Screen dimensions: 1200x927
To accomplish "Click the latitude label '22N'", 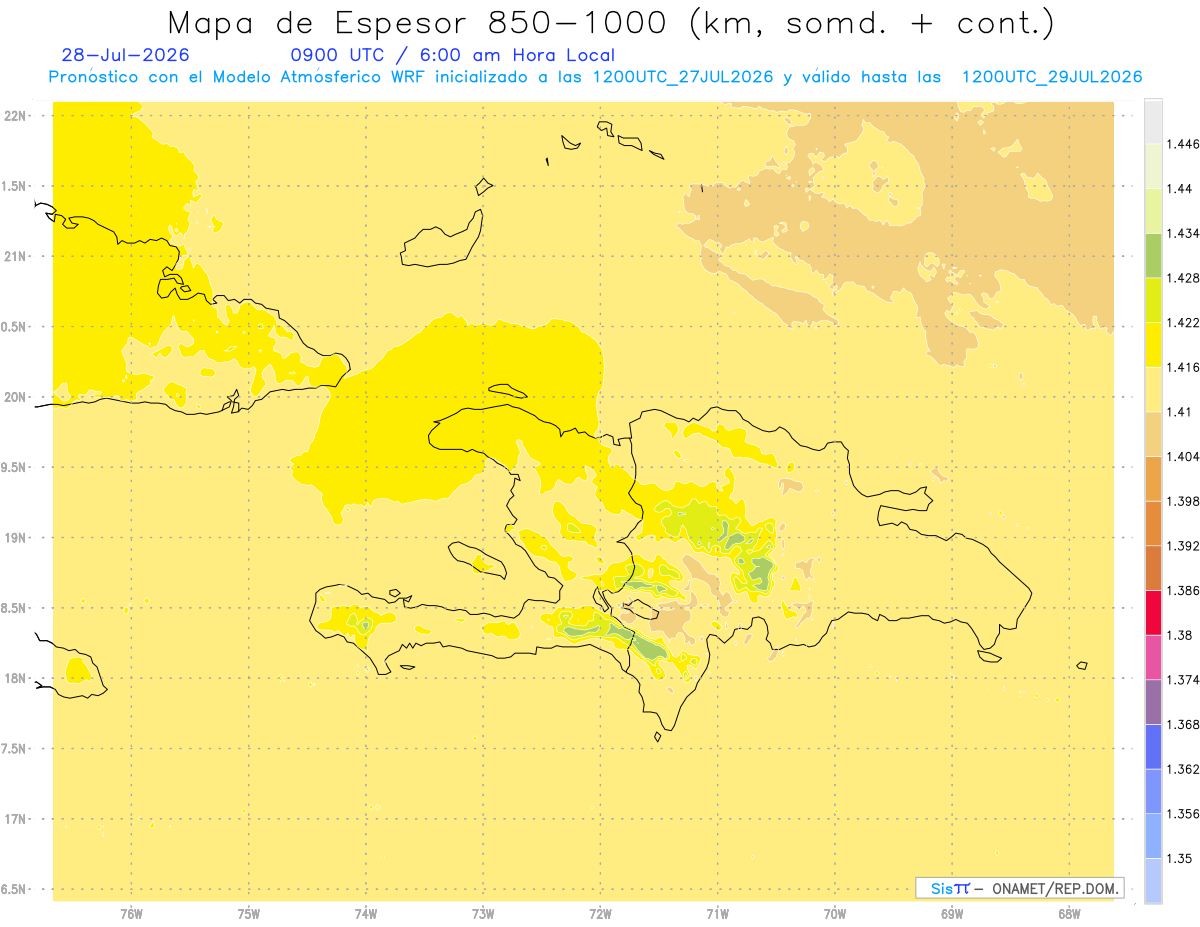I will click(x=17, y=116).
